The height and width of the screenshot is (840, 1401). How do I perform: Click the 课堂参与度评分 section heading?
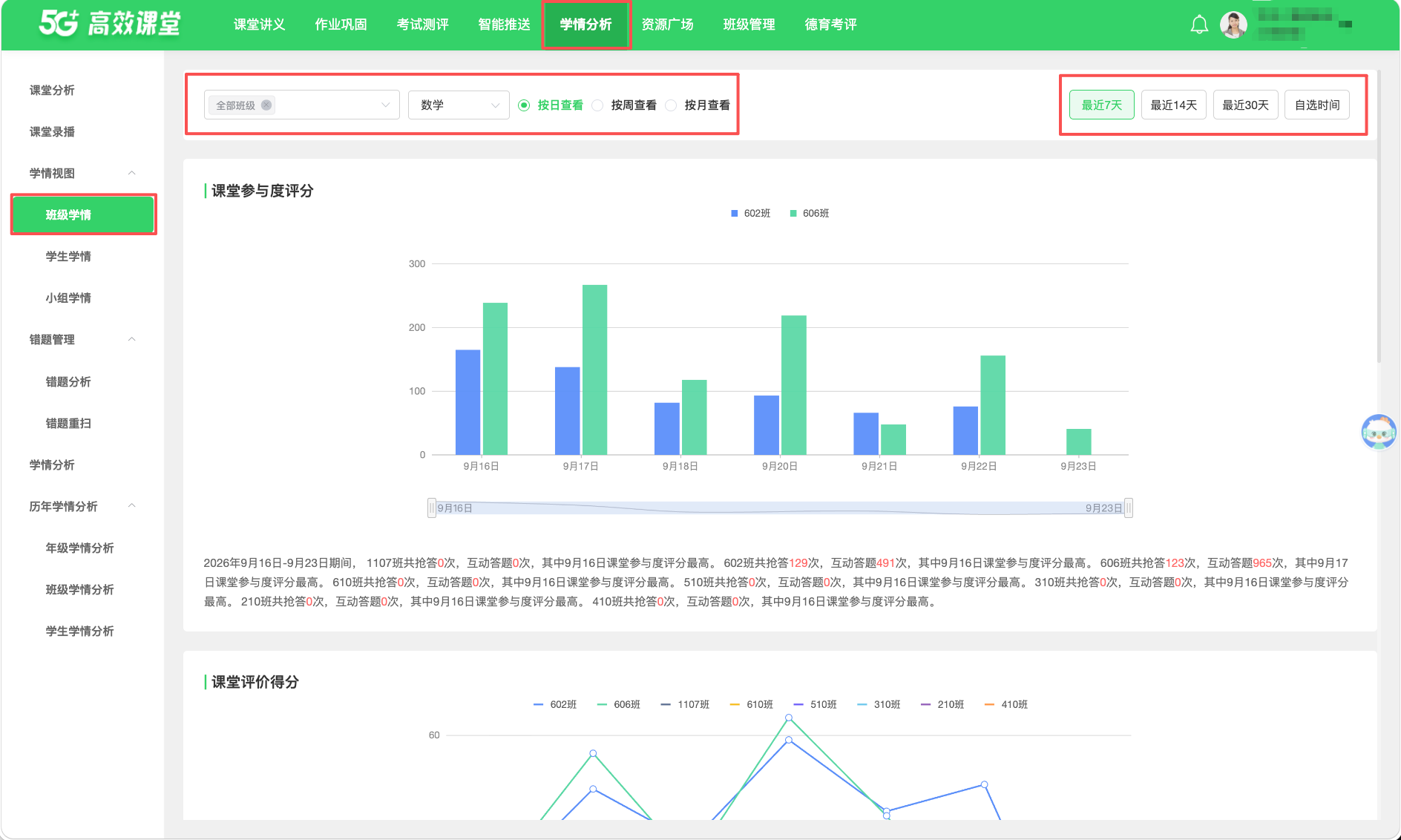(x=263, y=191)
